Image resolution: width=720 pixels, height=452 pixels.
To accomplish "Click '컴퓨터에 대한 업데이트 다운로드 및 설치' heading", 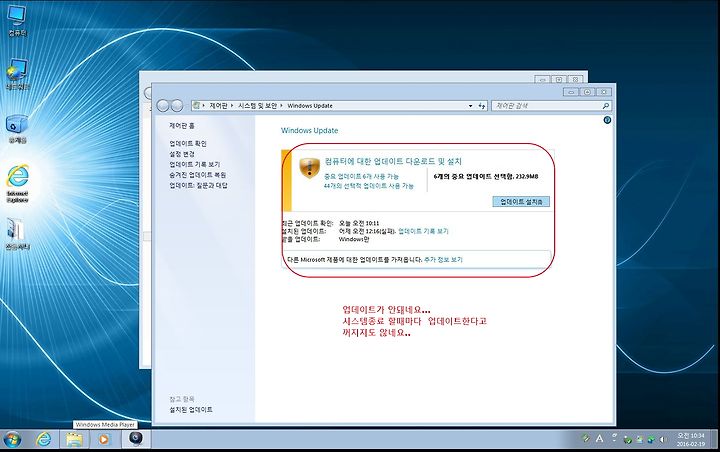I will (x=393, y=162).
